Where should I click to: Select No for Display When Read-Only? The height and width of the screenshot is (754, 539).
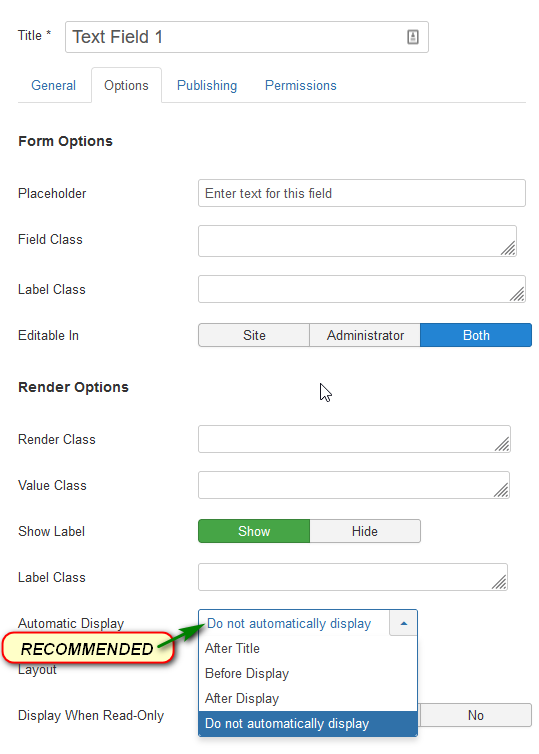tap(476, 716)
